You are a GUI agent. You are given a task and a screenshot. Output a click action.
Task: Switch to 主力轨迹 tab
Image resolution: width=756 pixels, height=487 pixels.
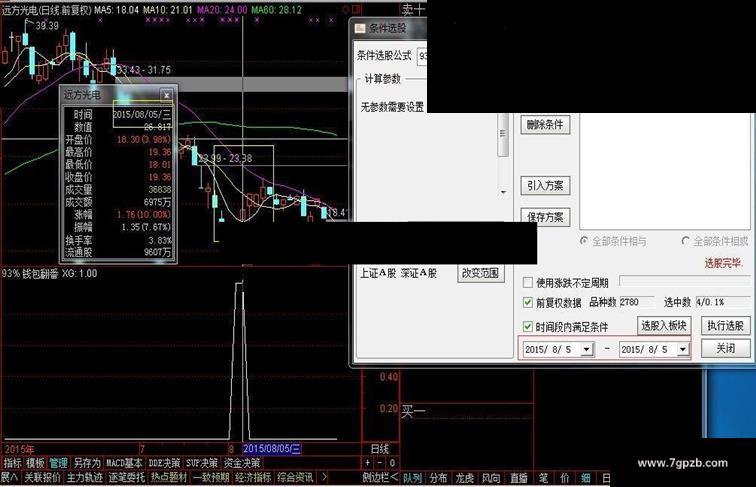[84, 477]
